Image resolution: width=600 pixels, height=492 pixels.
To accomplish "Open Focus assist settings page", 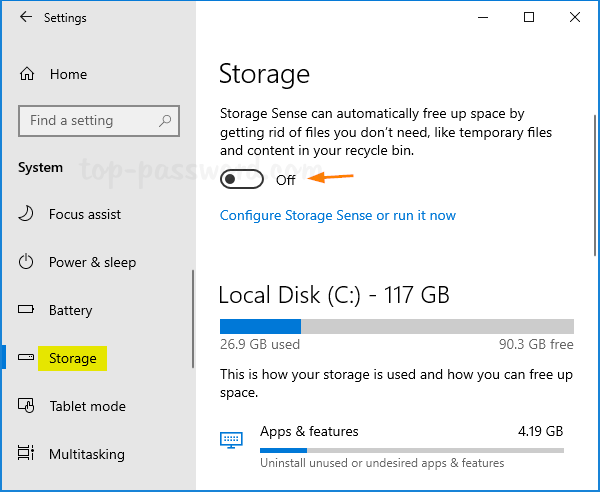I will pos(85,214).
